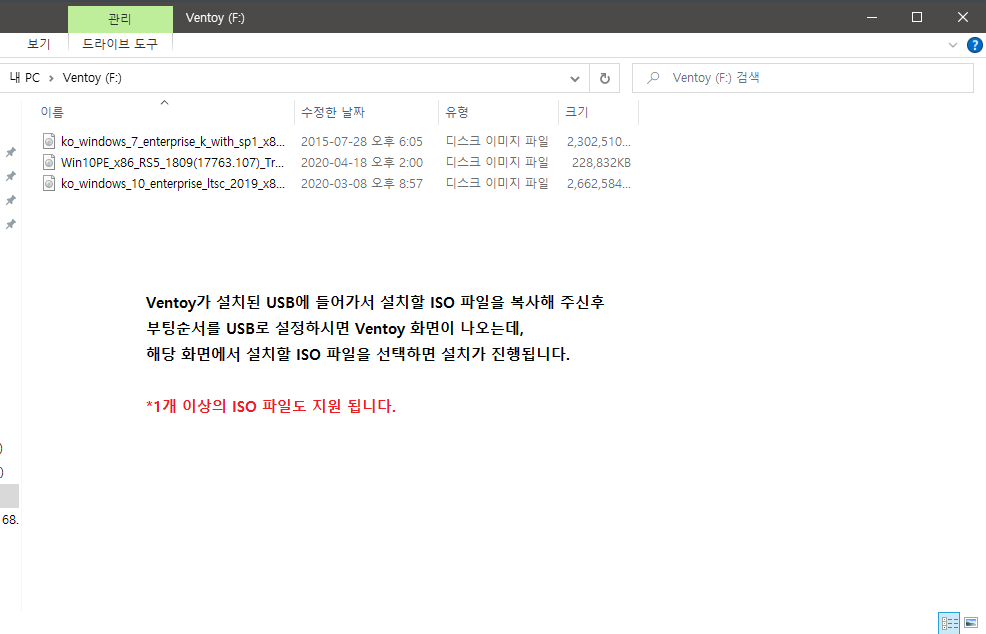Minimize the Ventoy (F:) window
The image size is (986, 634).
[872, 17]
